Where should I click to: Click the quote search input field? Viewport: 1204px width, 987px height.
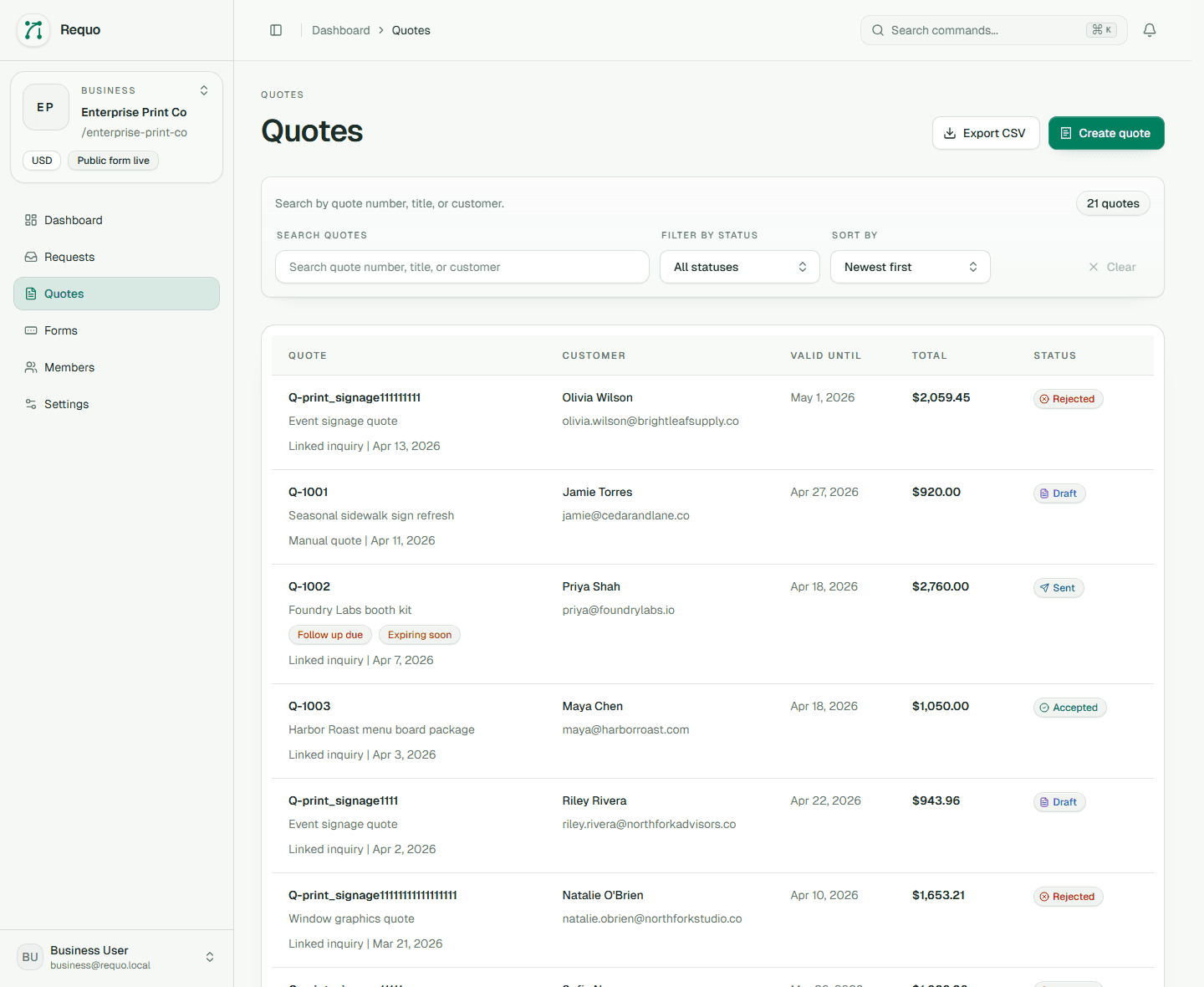pos(462,267)
